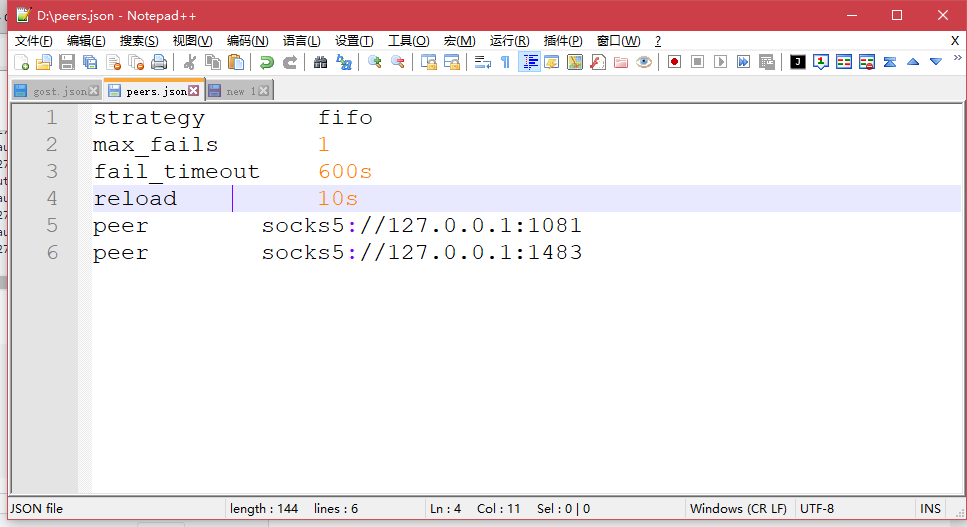Screen dimensions: 967x527
Task: Cut selection using the scissors icon
Action: [x=190, y=62]
